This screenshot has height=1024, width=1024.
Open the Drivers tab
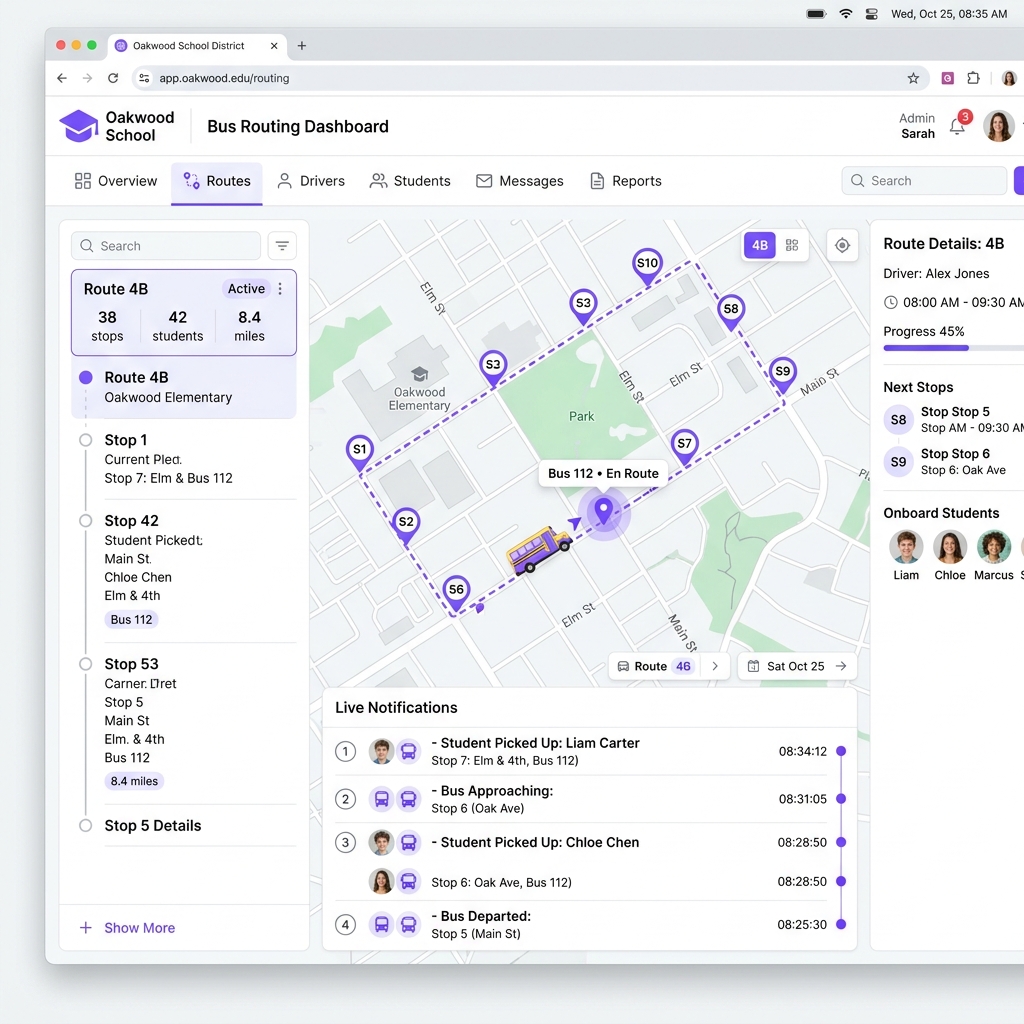311,181
